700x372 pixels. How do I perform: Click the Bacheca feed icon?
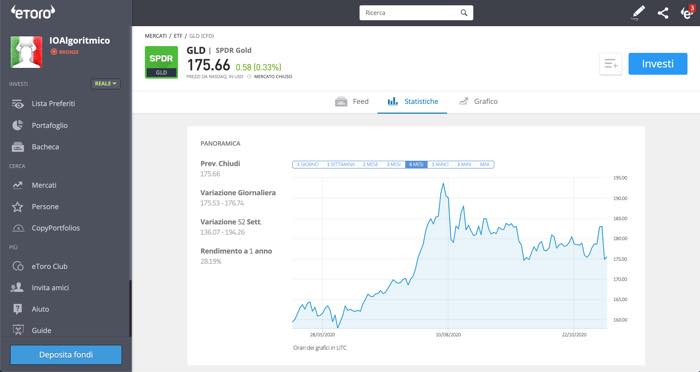click(17, 146)
